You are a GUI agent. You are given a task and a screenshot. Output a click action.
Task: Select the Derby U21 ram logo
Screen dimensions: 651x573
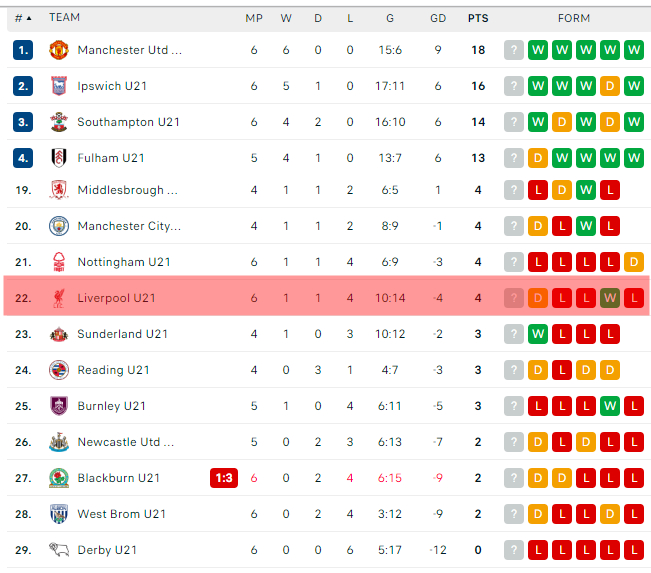point(59,550)
